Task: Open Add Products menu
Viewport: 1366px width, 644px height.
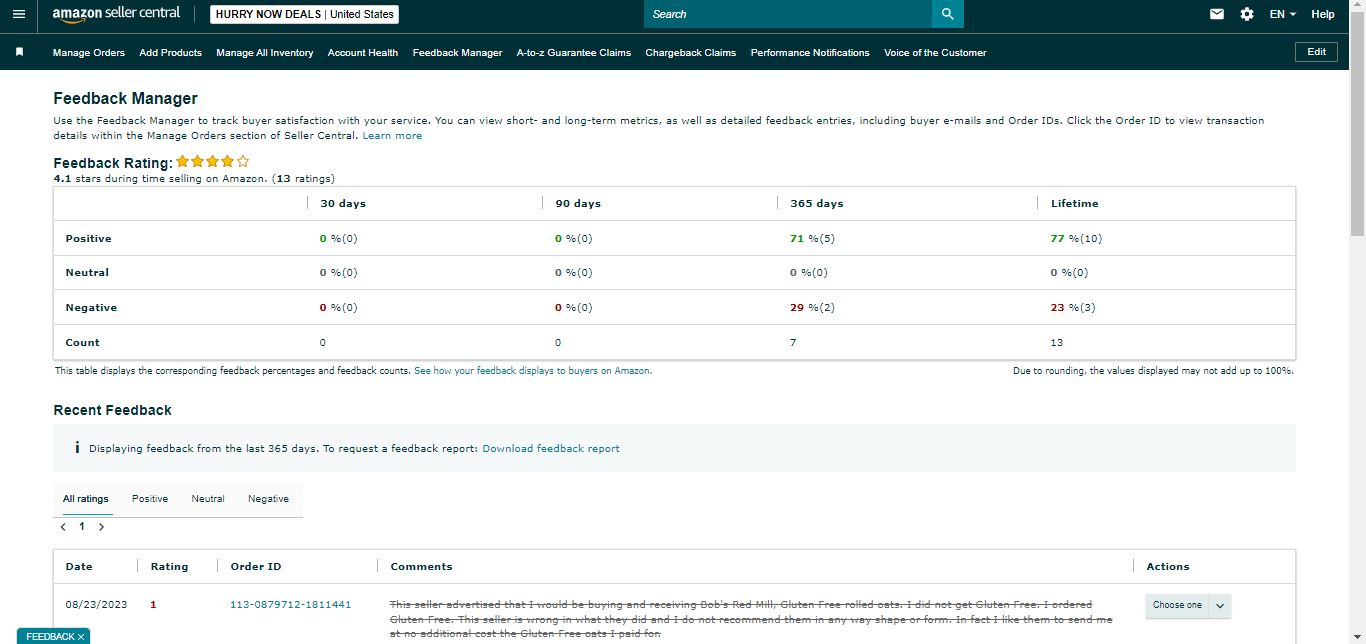Action: (171, 52)
